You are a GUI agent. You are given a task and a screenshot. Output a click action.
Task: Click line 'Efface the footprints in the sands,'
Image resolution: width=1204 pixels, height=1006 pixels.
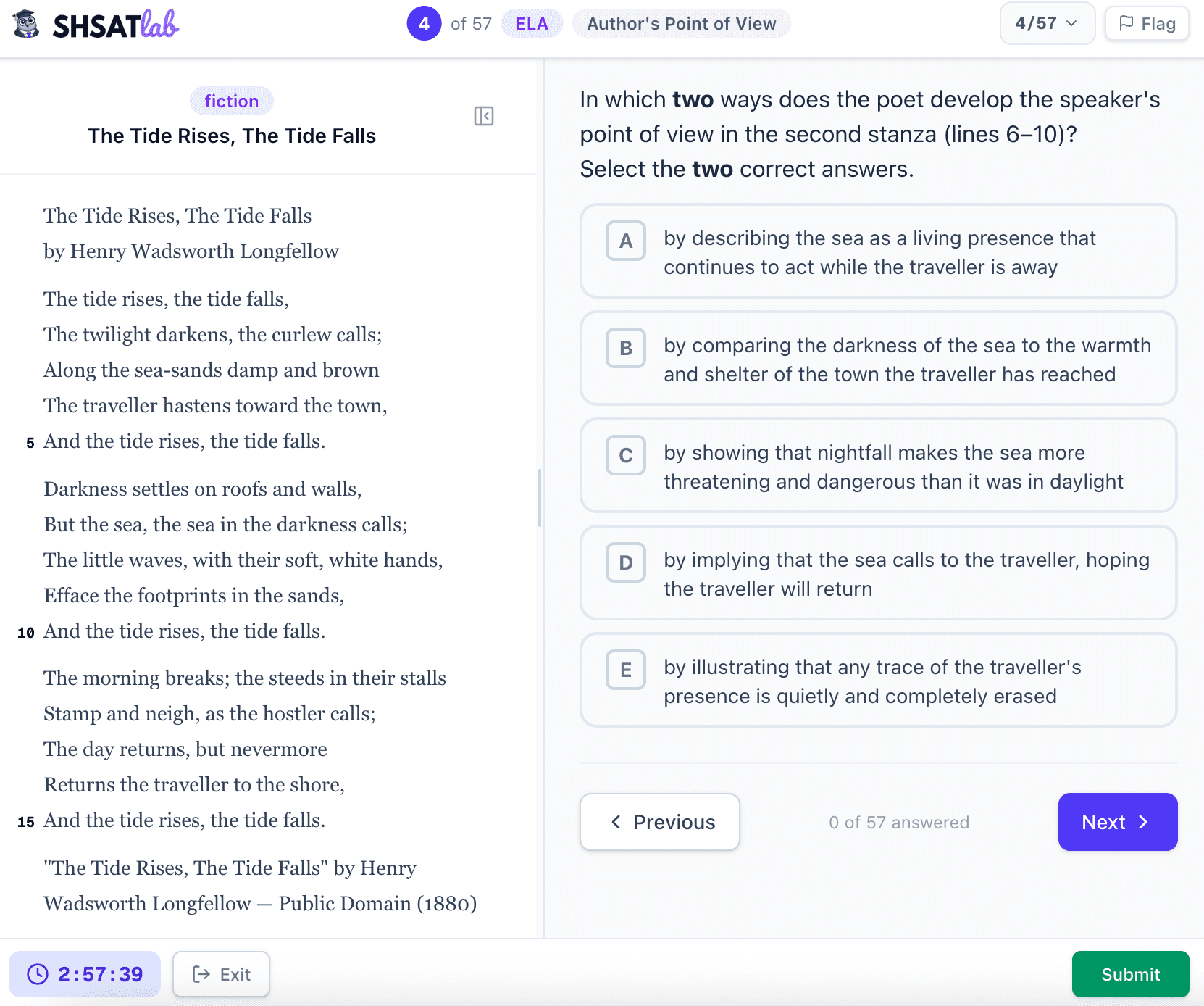(194, 595)
